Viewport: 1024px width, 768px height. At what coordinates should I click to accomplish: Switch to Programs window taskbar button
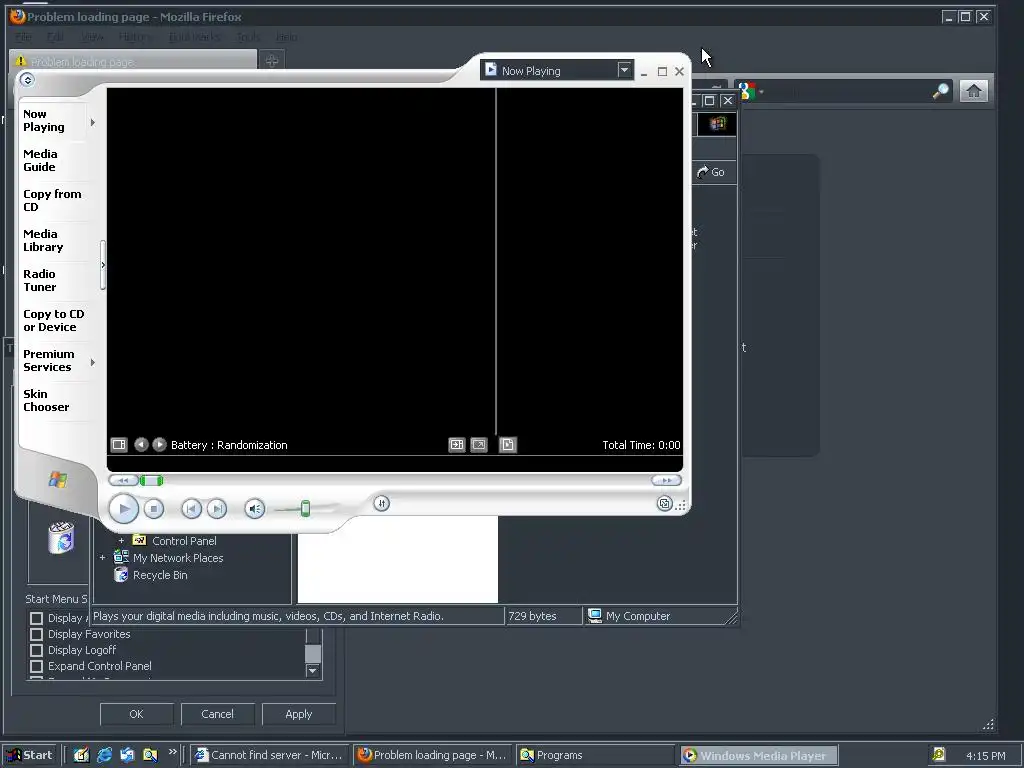click(594, 755)
